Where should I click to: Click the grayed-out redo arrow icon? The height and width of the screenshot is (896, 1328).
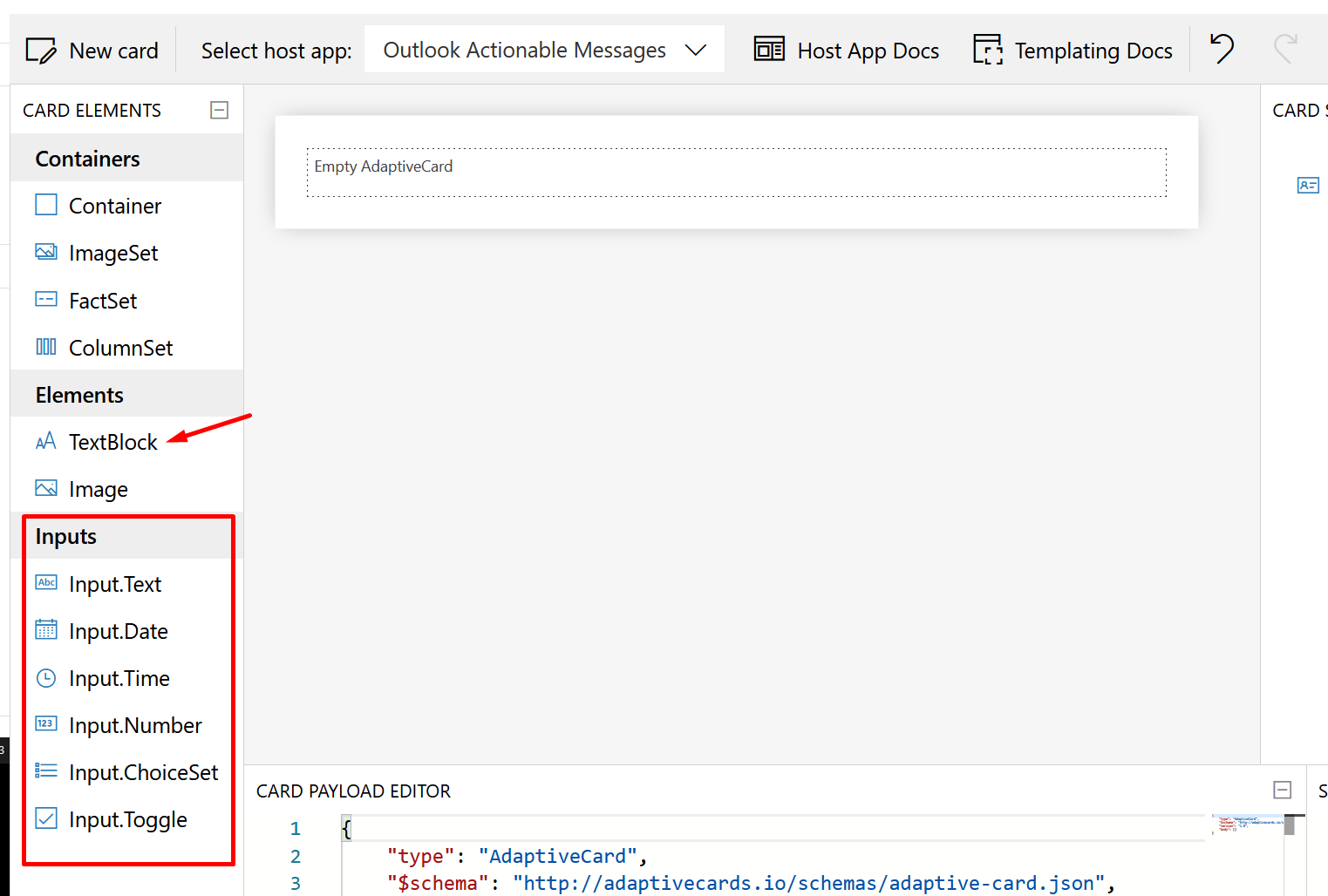tap(1286, 50)
